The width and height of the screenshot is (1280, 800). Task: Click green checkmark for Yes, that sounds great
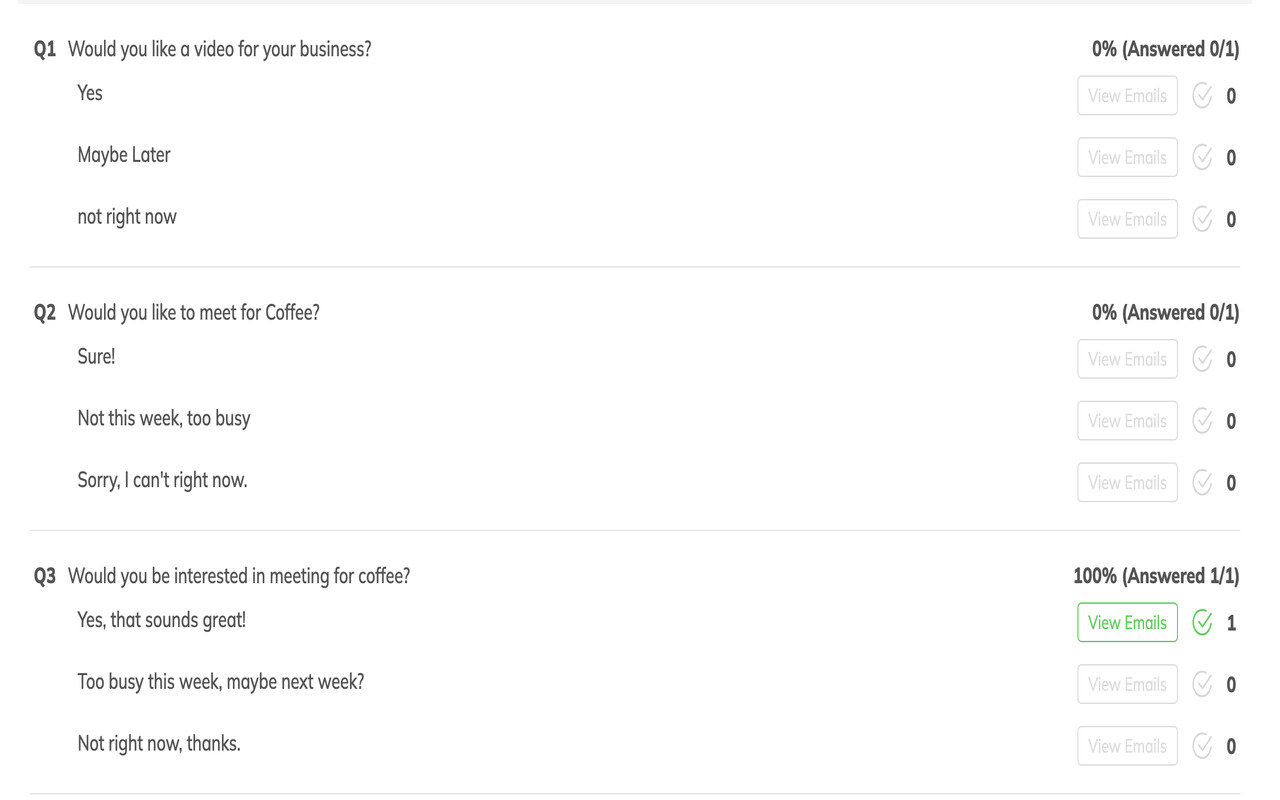[1202, 623]
